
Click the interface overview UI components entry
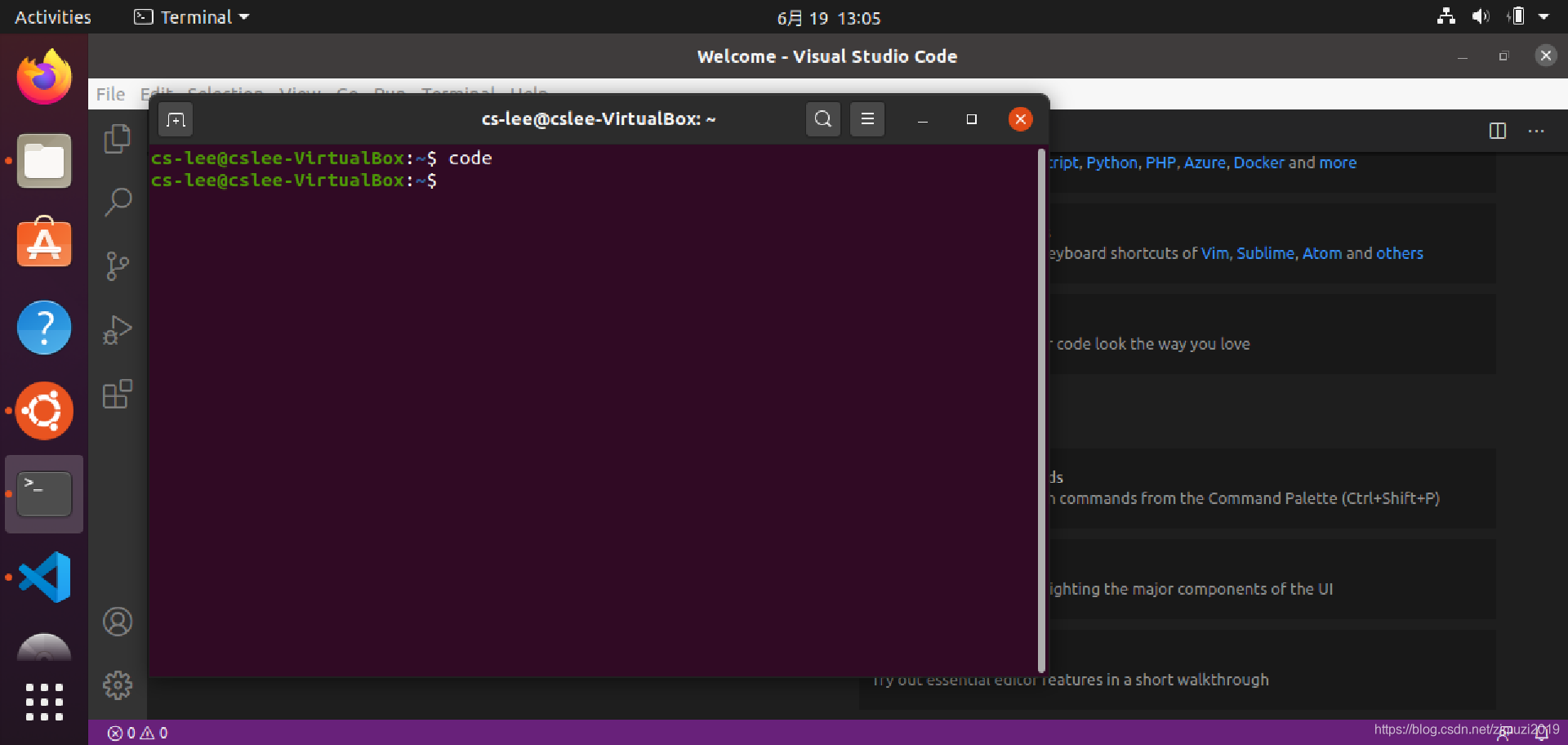(1272, 579)
